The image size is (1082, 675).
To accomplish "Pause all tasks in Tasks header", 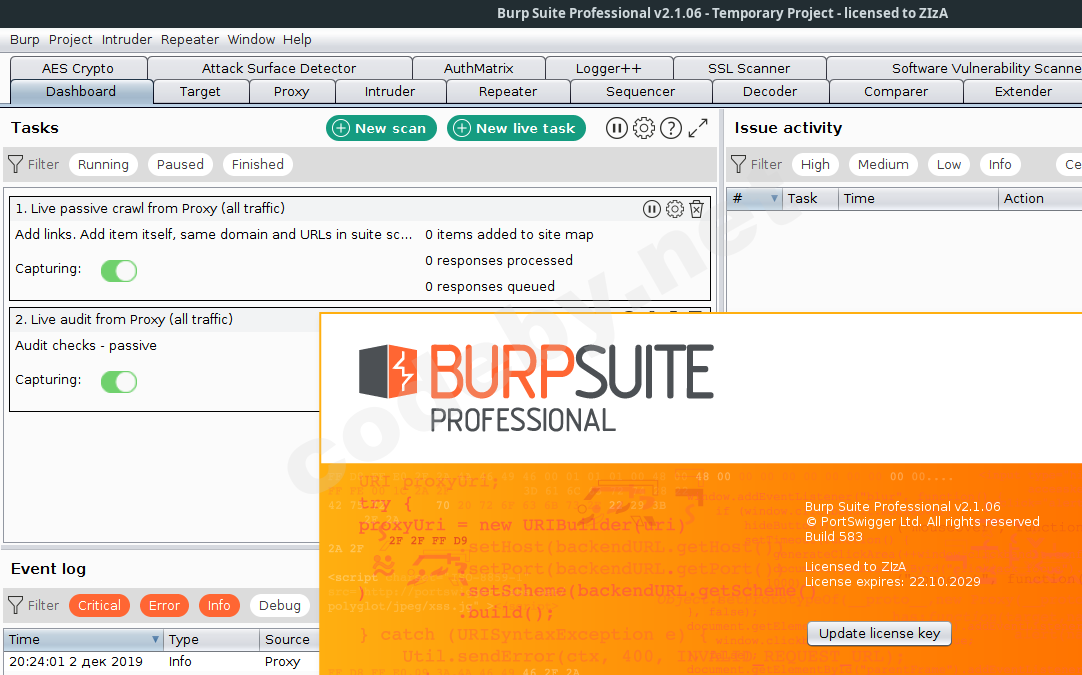I will [x=616, y=128].
